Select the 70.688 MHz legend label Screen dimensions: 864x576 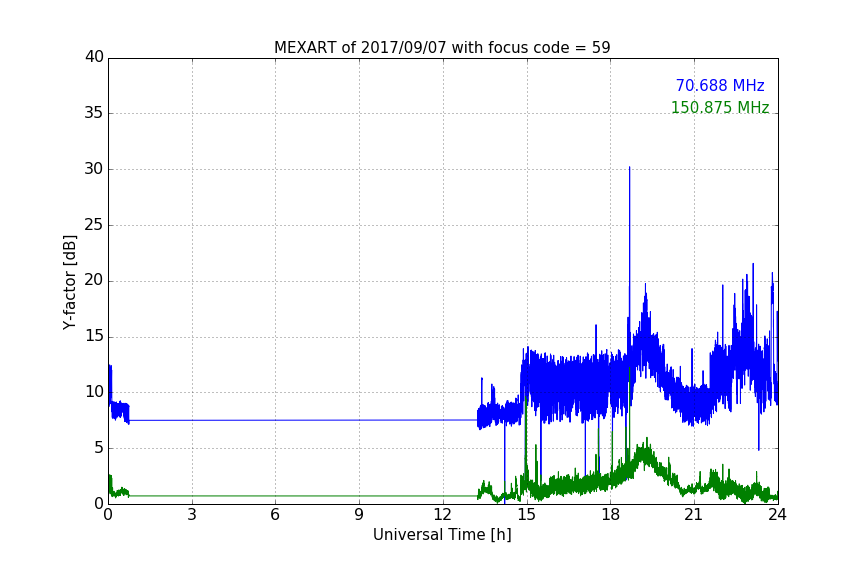720,85
